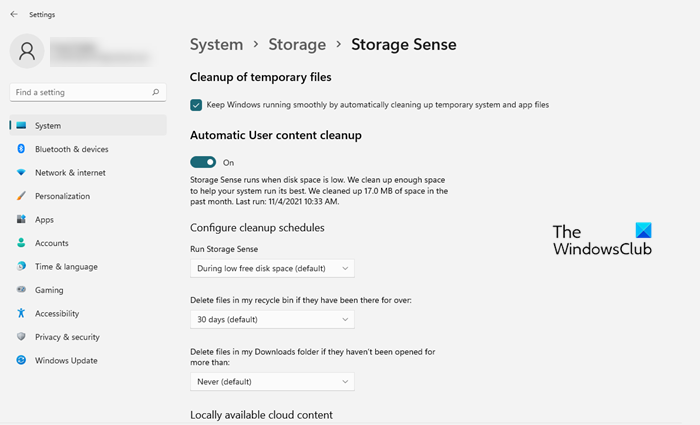Image resolution: width=700 pixels, height=425 pixels.
Task: Click the back arrow in Settings title bar
Action: click(x=13, y=15)
